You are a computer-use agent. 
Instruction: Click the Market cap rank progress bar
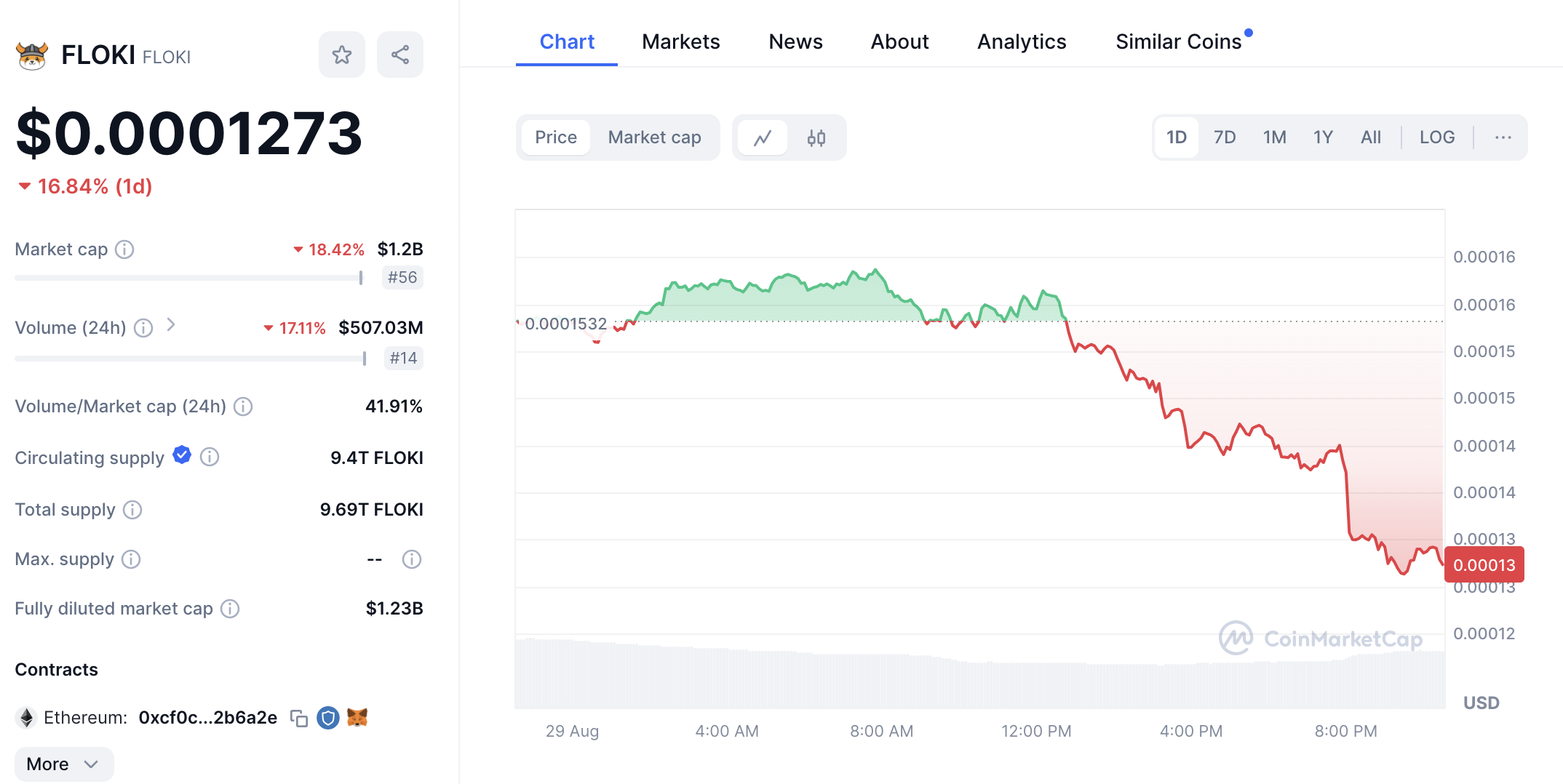188,278
